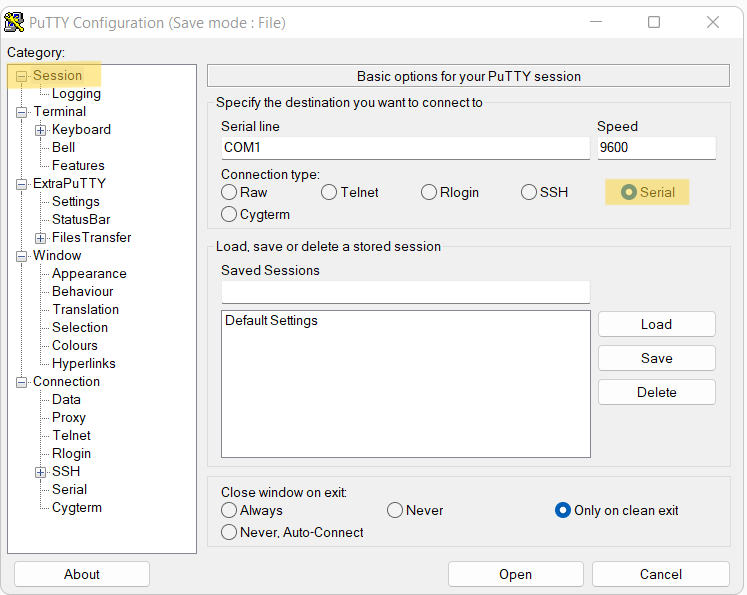
Task: Open the Logging category
Action: pyautogui.click(x=76, y=94)
